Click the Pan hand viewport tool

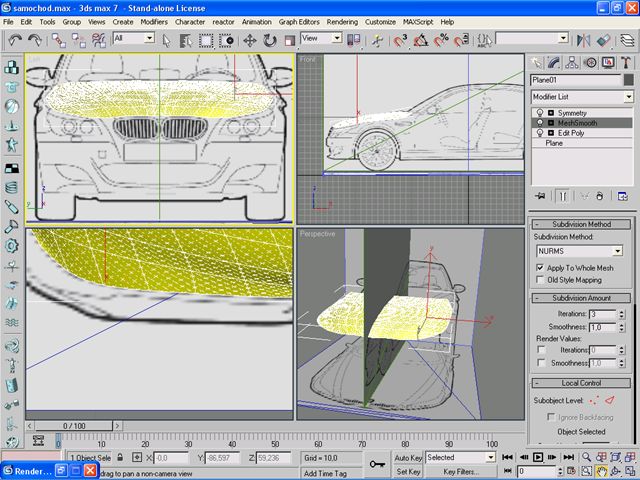[x=601, y=471]
